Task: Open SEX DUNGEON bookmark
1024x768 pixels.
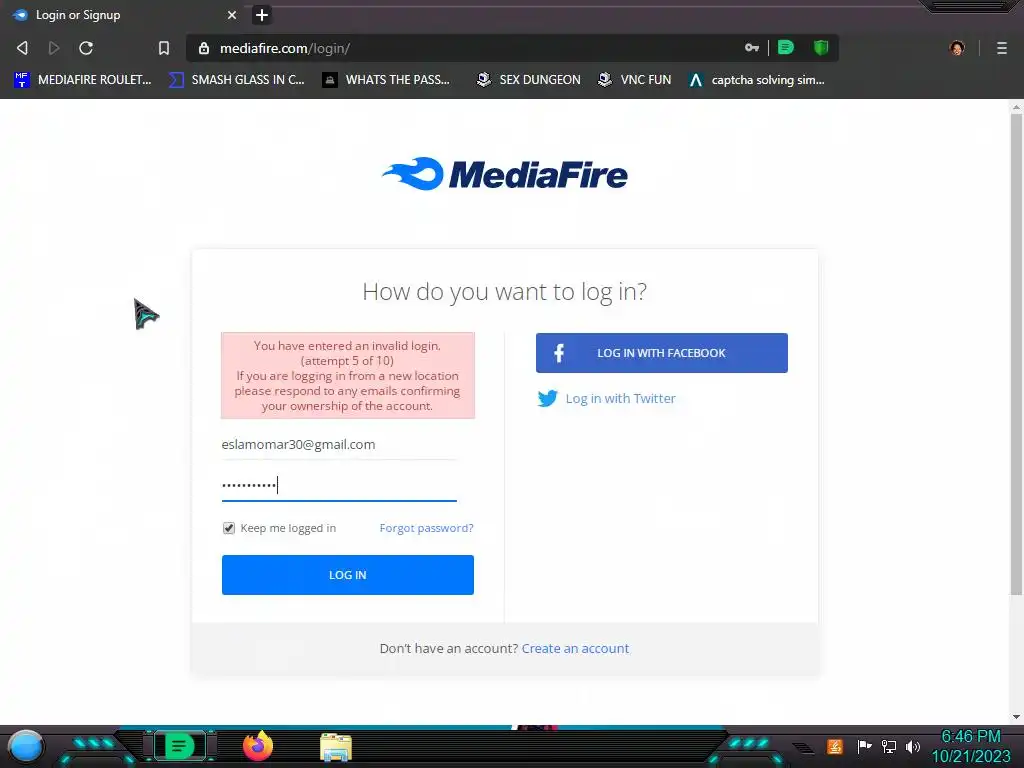Action: 529,80
